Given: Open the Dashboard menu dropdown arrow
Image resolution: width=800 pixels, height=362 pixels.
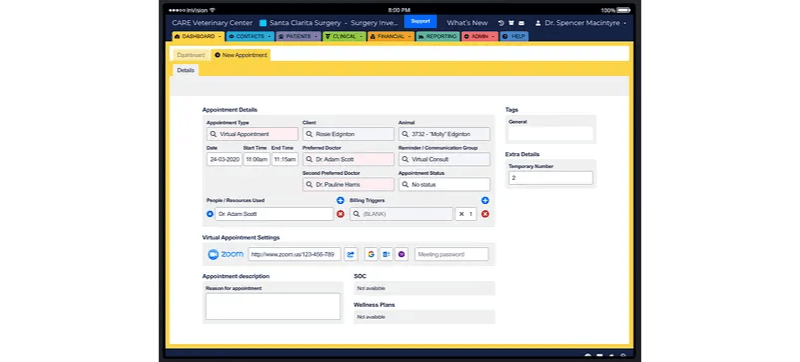Looking at the screenshot, I should click(219, 37).
